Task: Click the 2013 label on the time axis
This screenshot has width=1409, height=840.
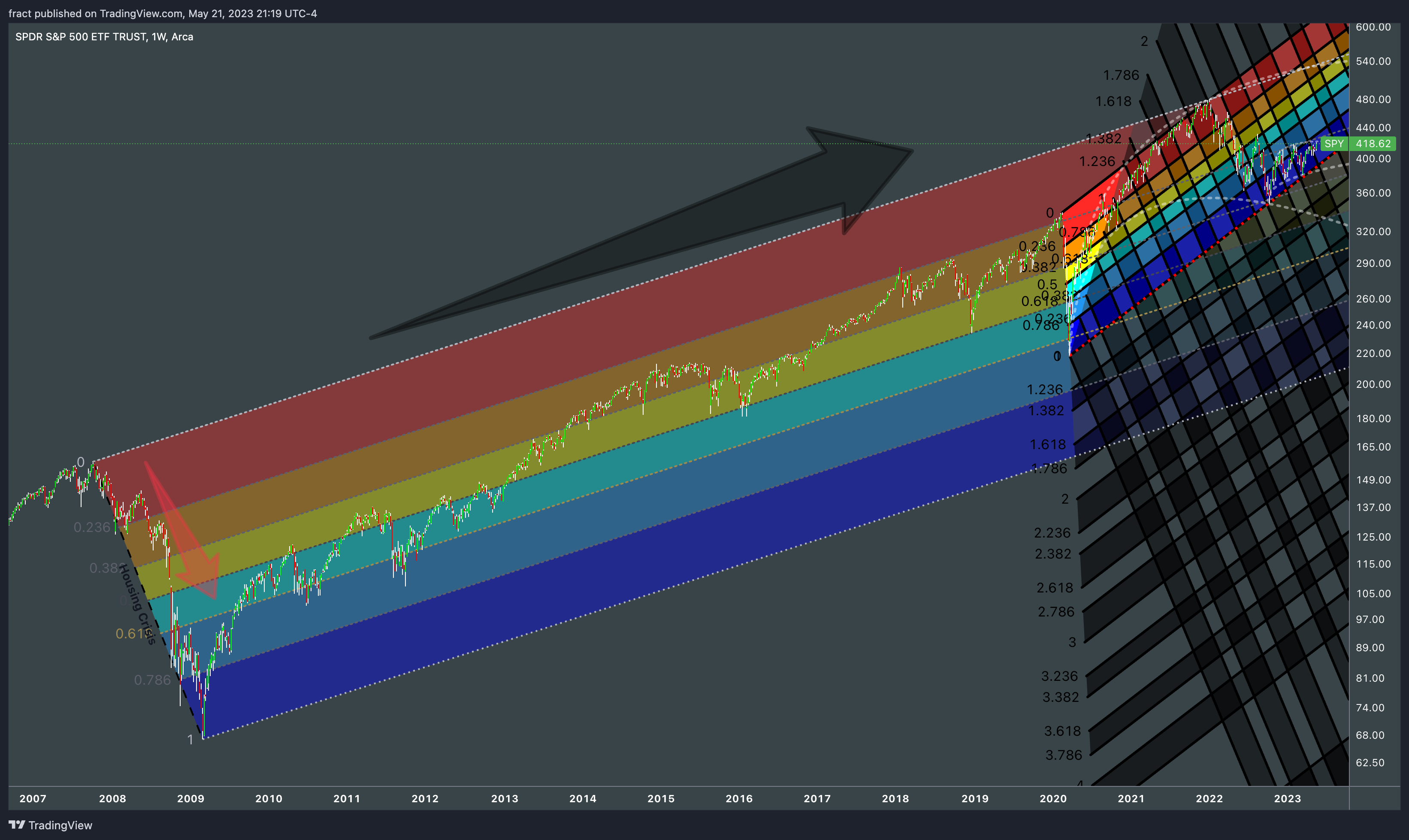Action: tap(505, 799)
